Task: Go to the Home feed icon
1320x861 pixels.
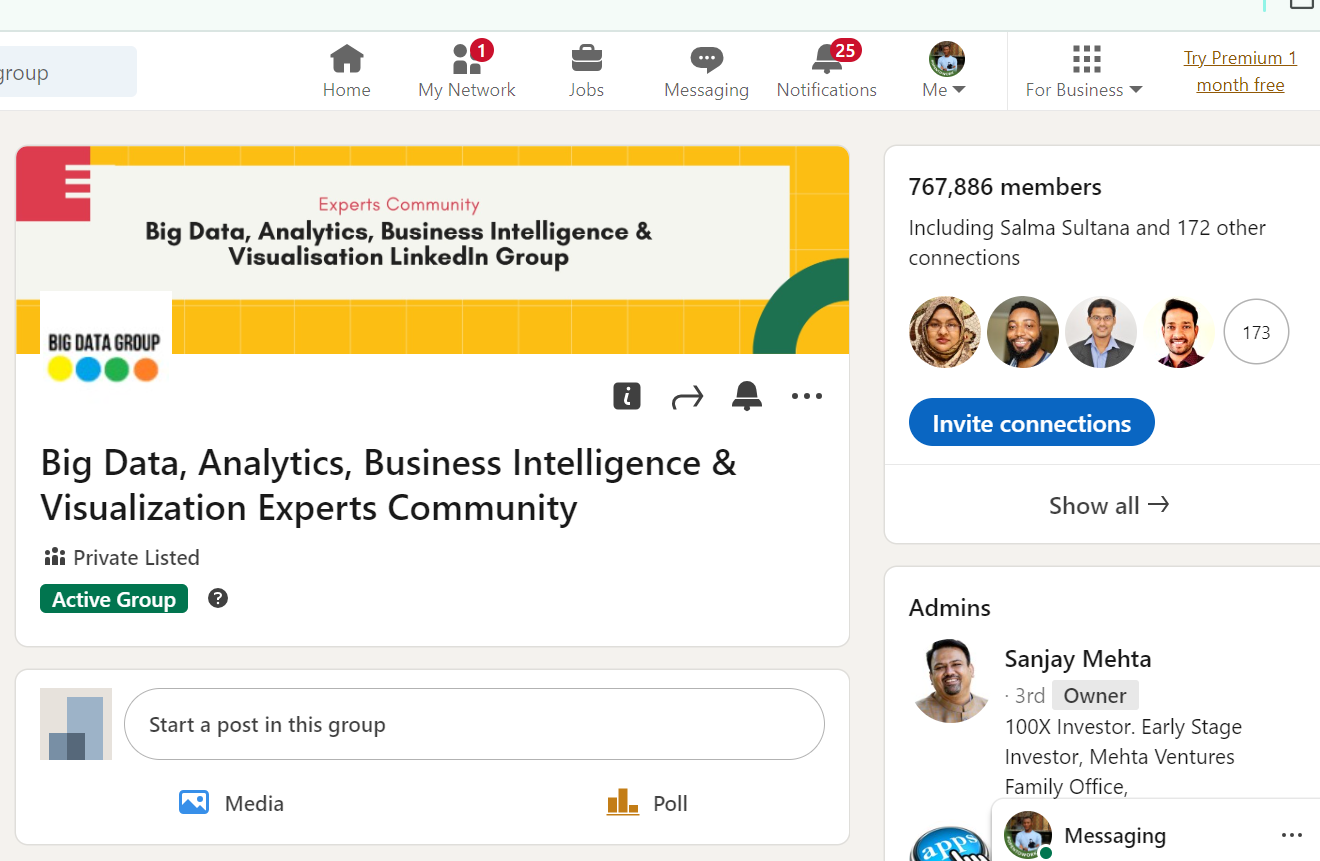Action: point(346,60)
